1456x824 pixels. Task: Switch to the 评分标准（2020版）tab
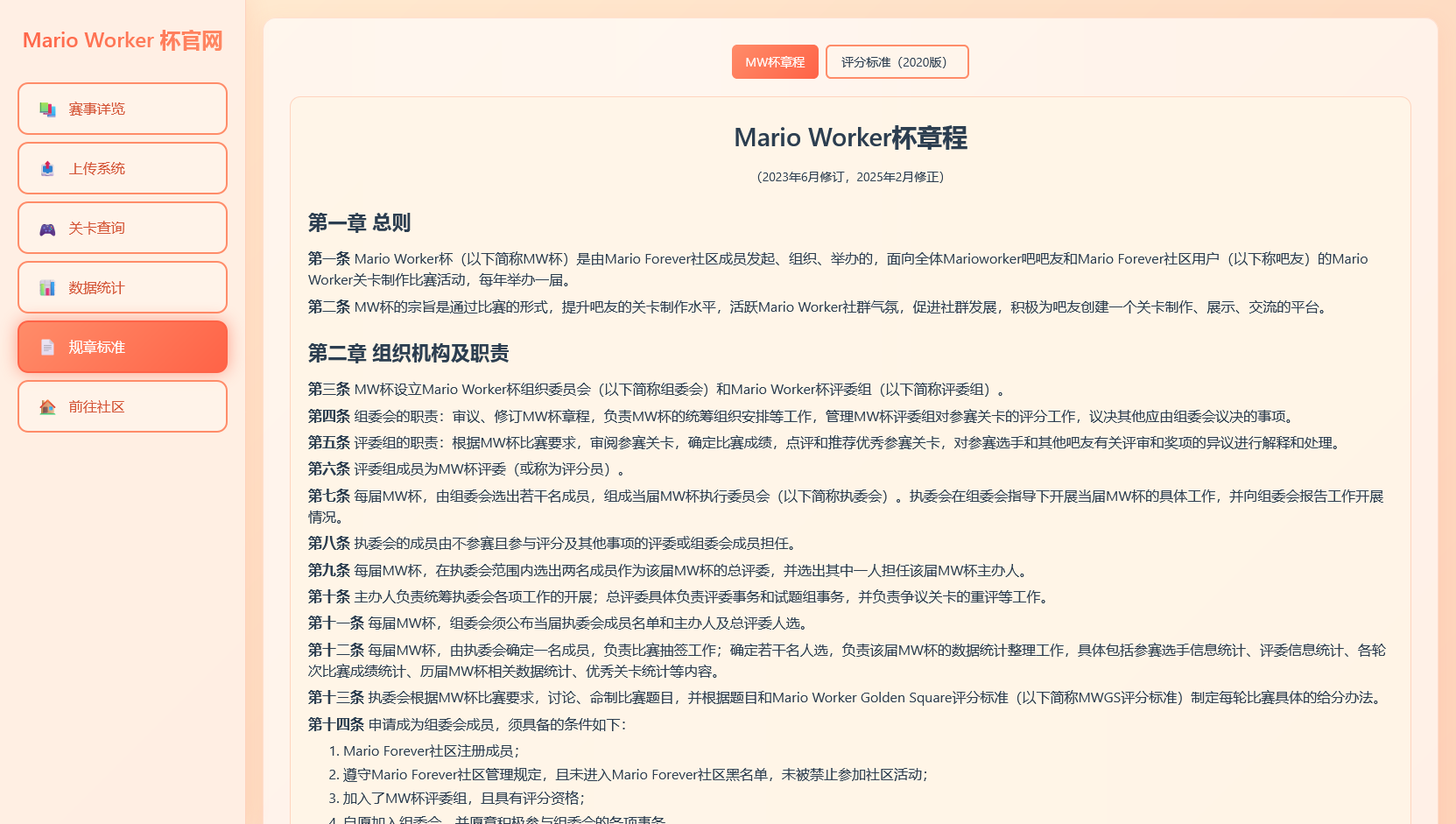click(897, 62)
